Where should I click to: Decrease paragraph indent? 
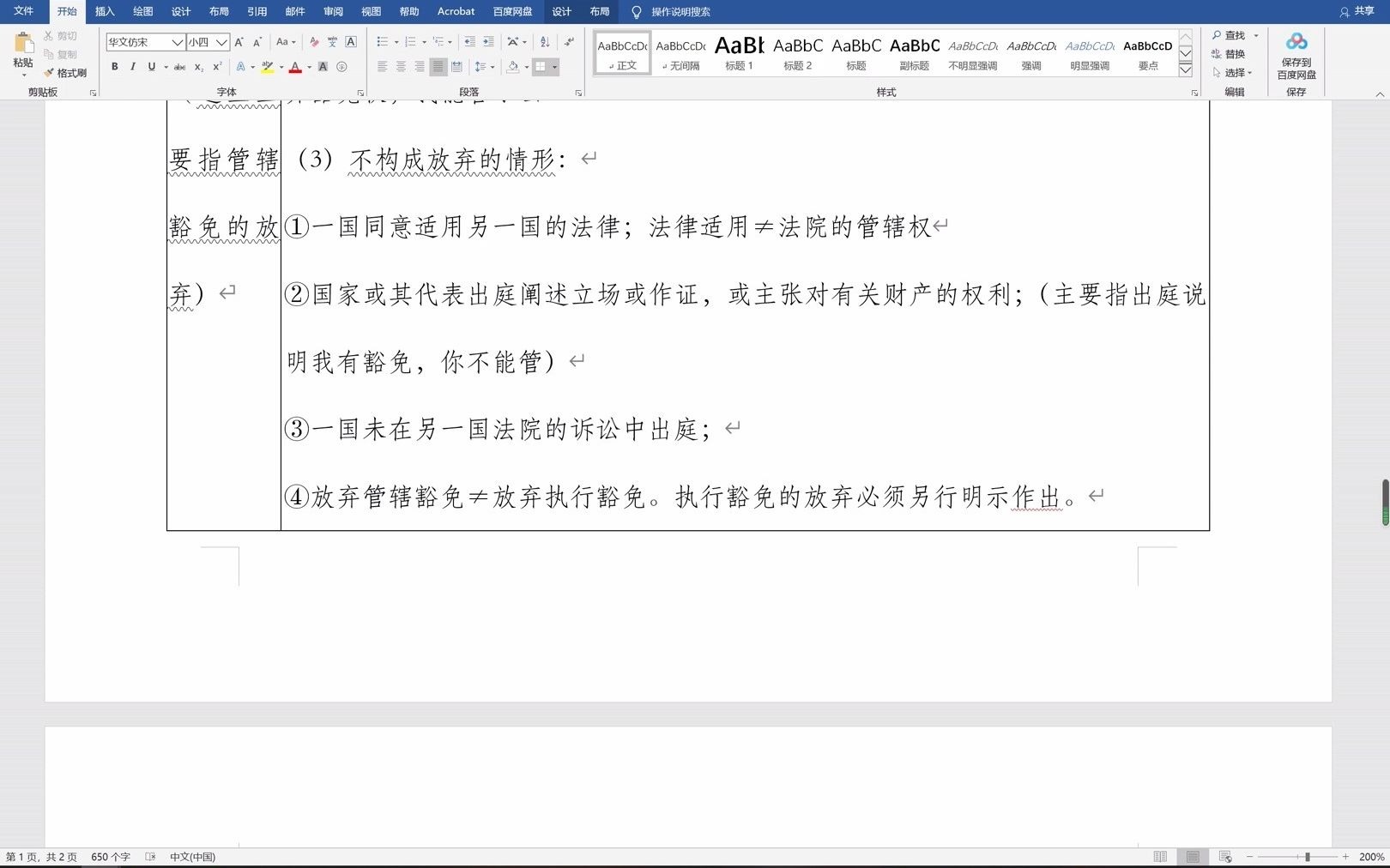point(469,42)
